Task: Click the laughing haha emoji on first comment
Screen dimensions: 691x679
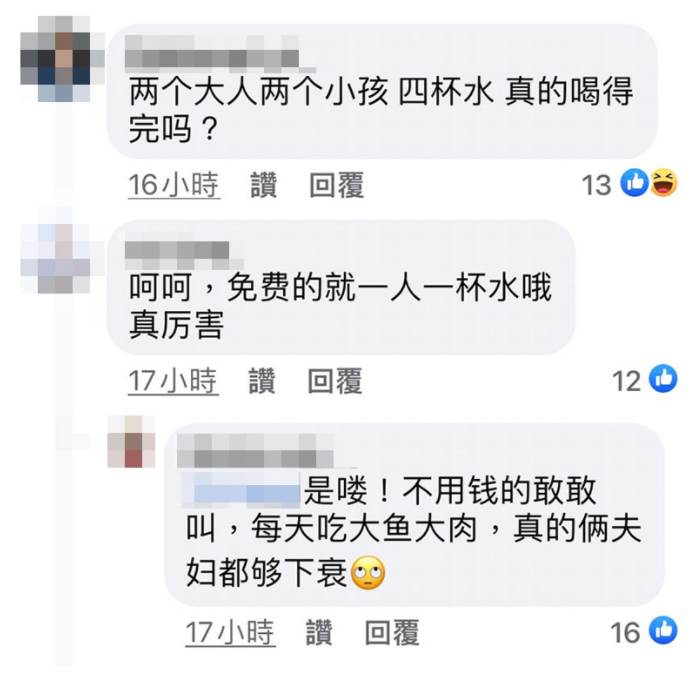Action: (664, 183)
